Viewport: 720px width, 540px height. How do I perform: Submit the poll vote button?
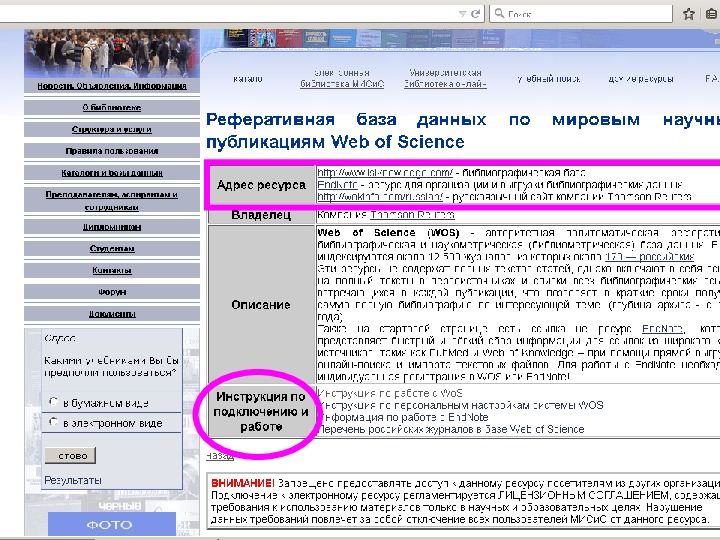pos(70,456)
